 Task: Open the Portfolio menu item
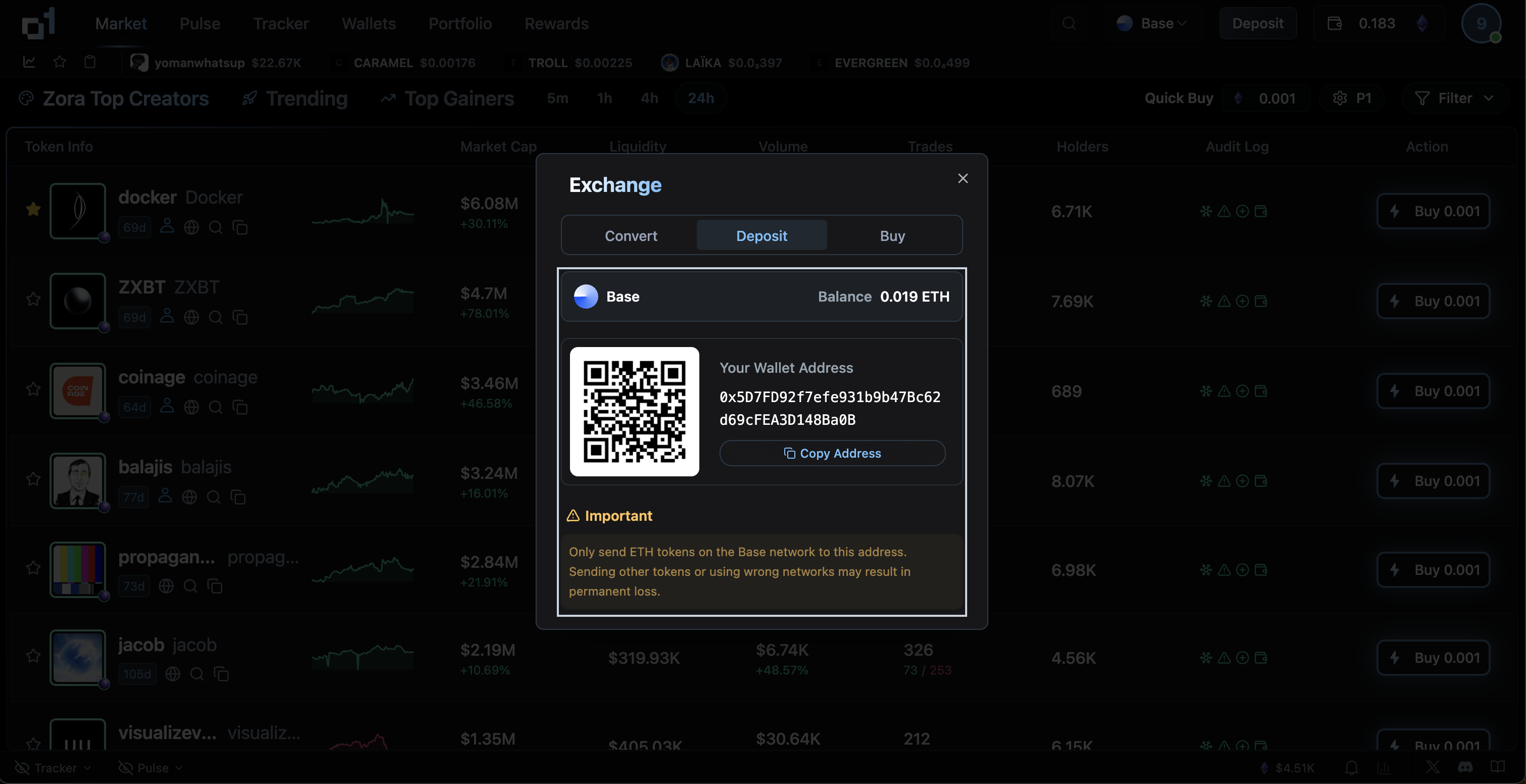click(460, 23)
